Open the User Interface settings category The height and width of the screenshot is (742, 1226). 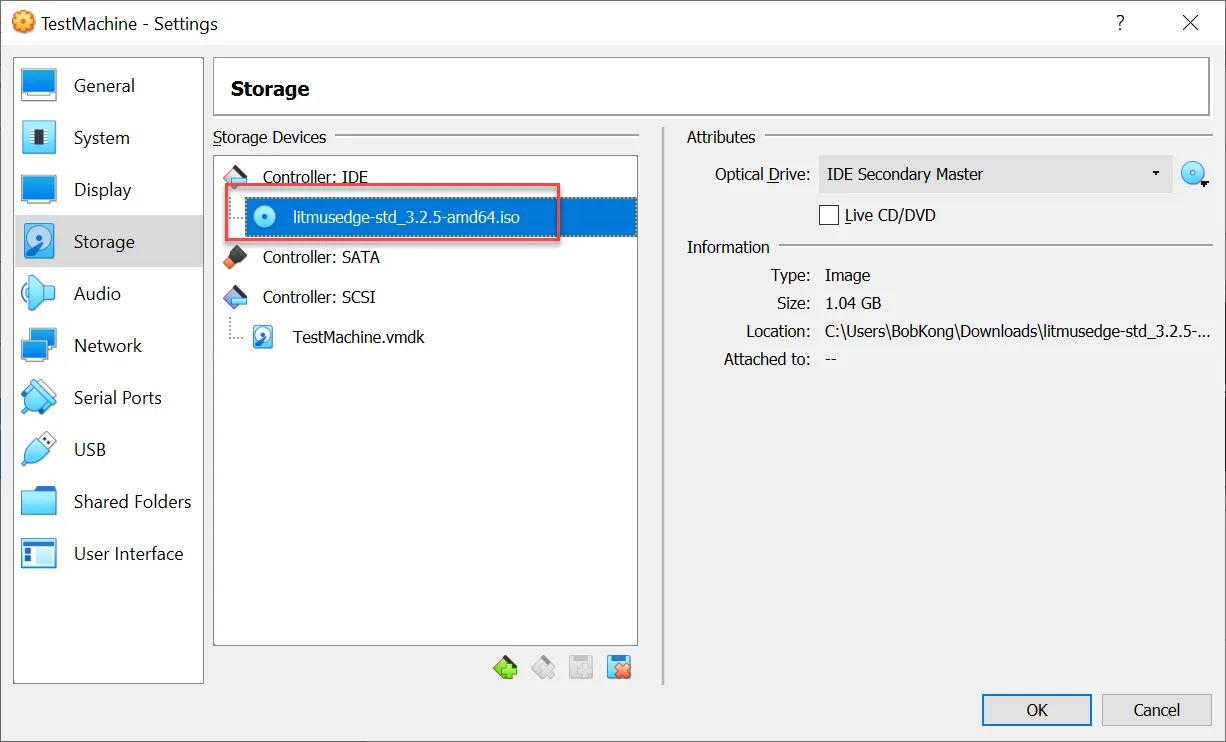pyautogui.click(x=108, y=554)
